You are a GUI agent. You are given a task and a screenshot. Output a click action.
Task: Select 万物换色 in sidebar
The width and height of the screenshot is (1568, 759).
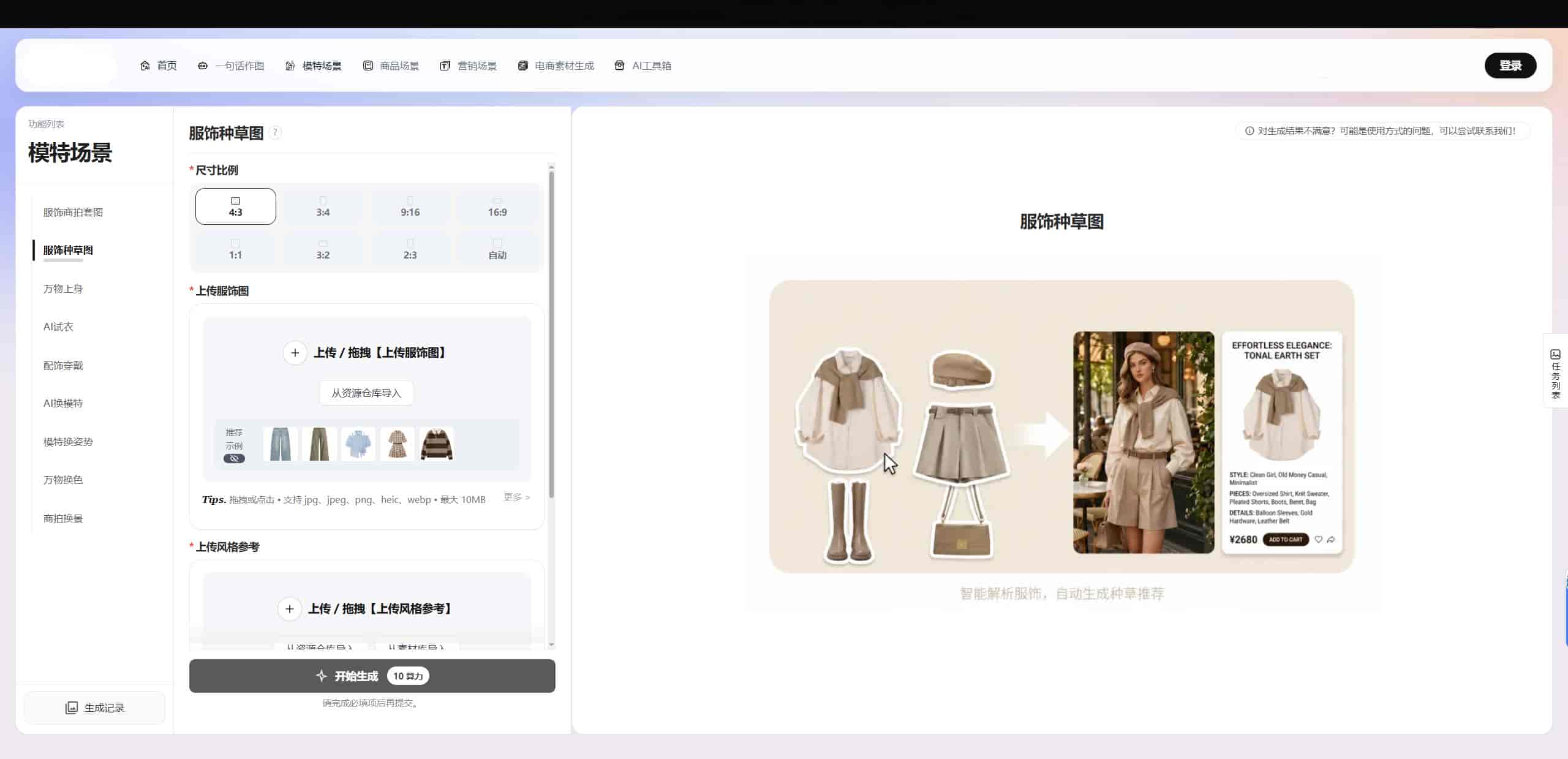click(x=63, y=480)
